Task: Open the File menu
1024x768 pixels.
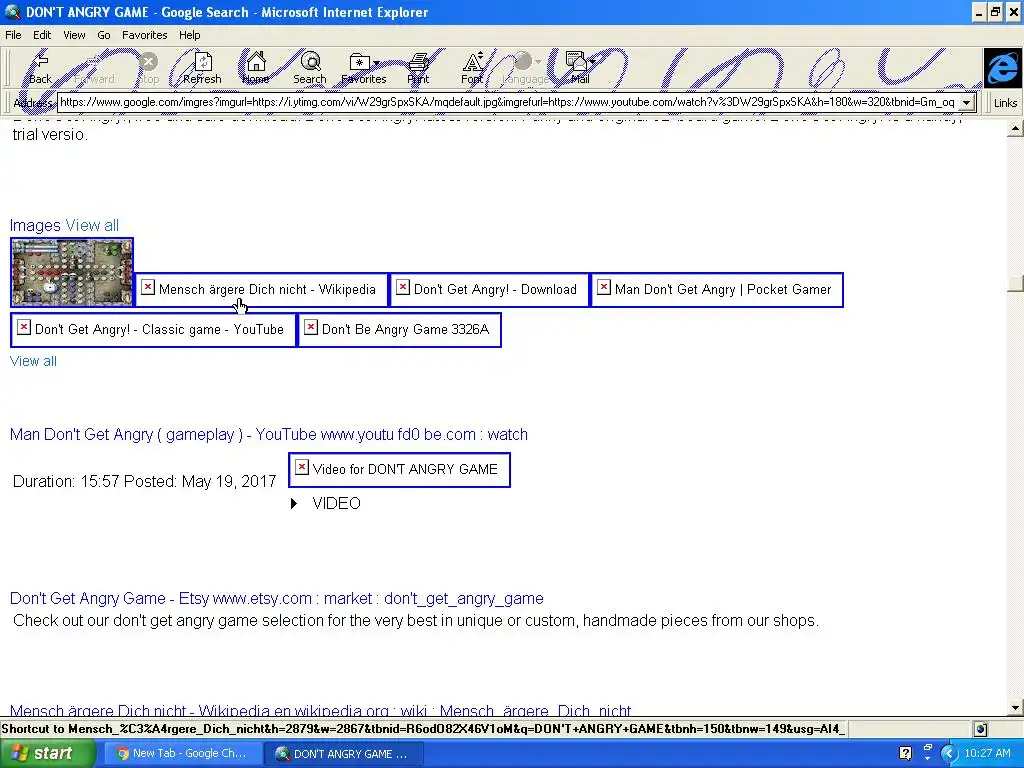Action: (x=13, y=35)
